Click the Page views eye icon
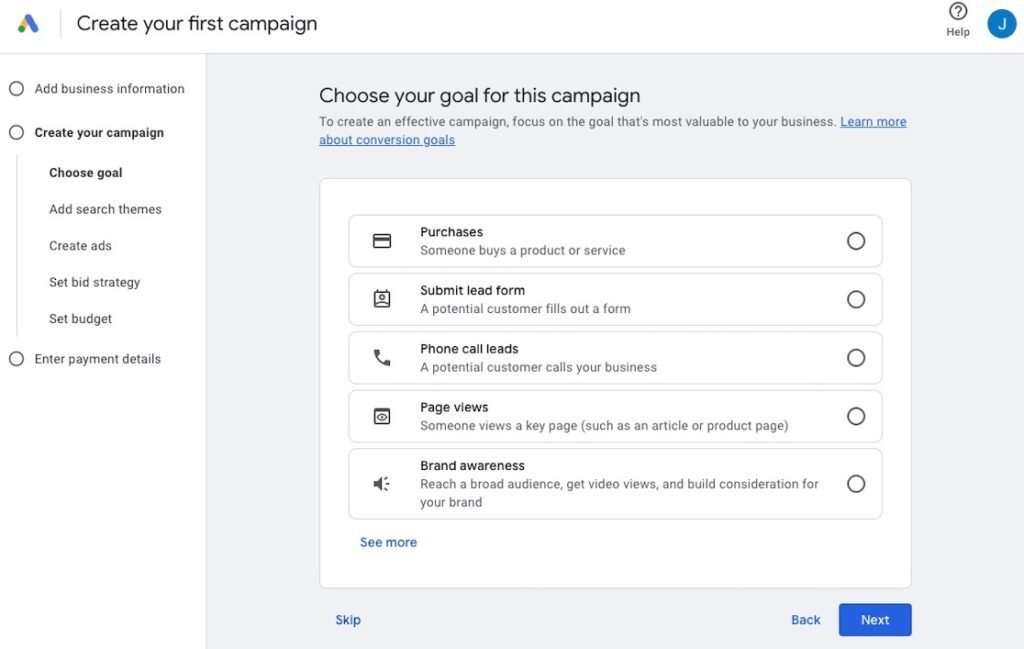This screenshot has width=1024, height=649. [x=382, y=416]
